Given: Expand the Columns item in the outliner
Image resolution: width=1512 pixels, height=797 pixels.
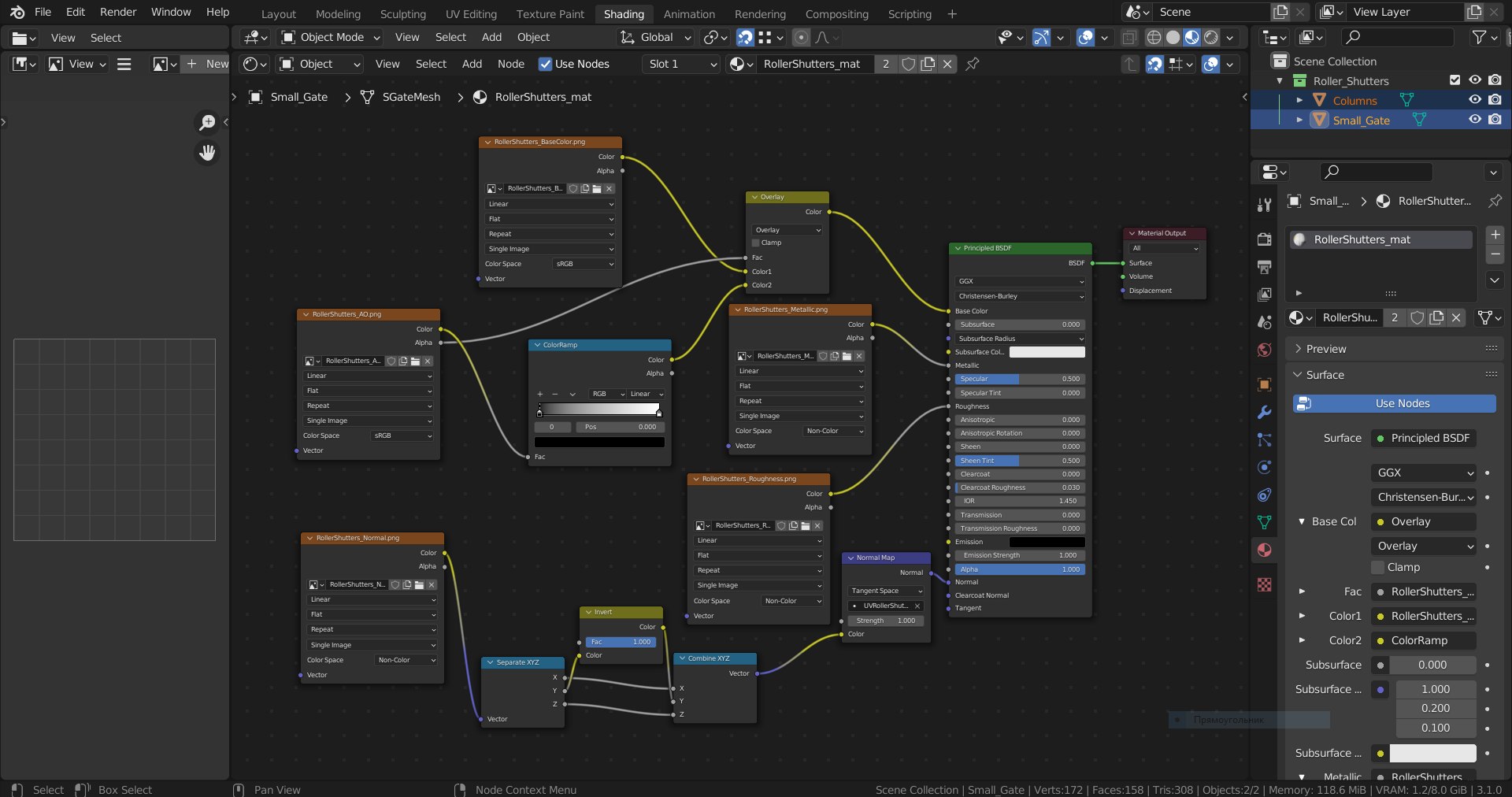Looking at the screenshot, I should 1299,100.
